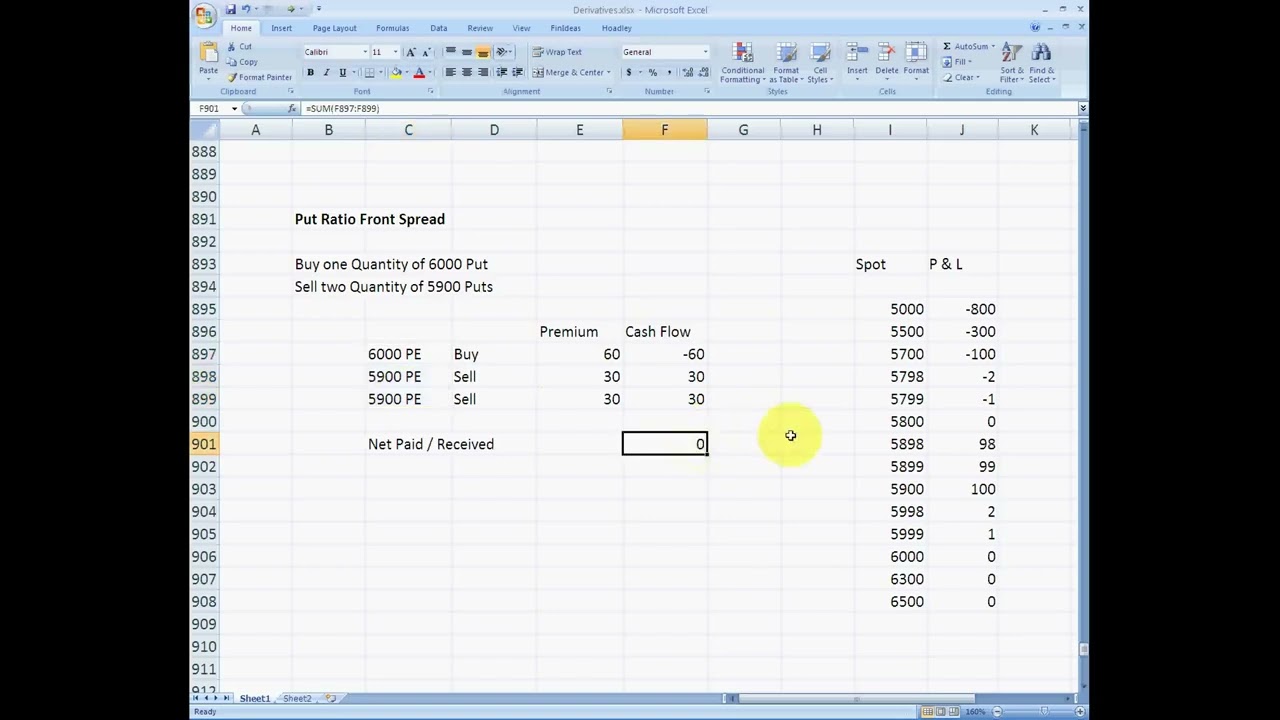Viewport: 1280px width, 720px height.
Task: Undo the last action
Action: click(x=246, y=9)
